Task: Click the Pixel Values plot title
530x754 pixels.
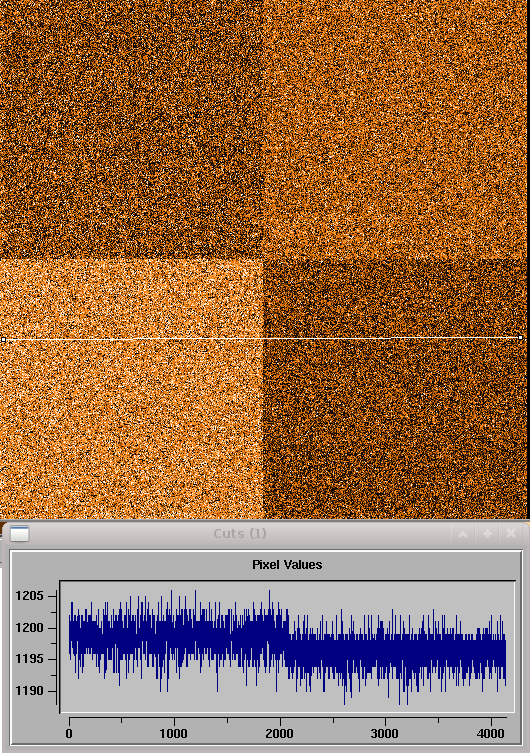Action: coord(287,565)
